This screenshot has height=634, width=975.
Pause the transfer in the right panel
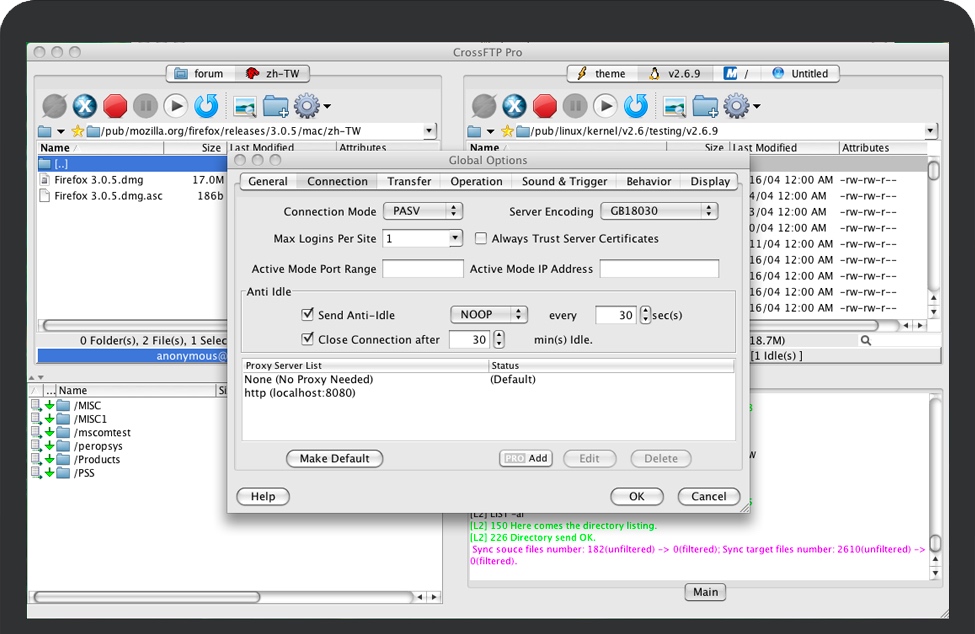coord(574,105)
